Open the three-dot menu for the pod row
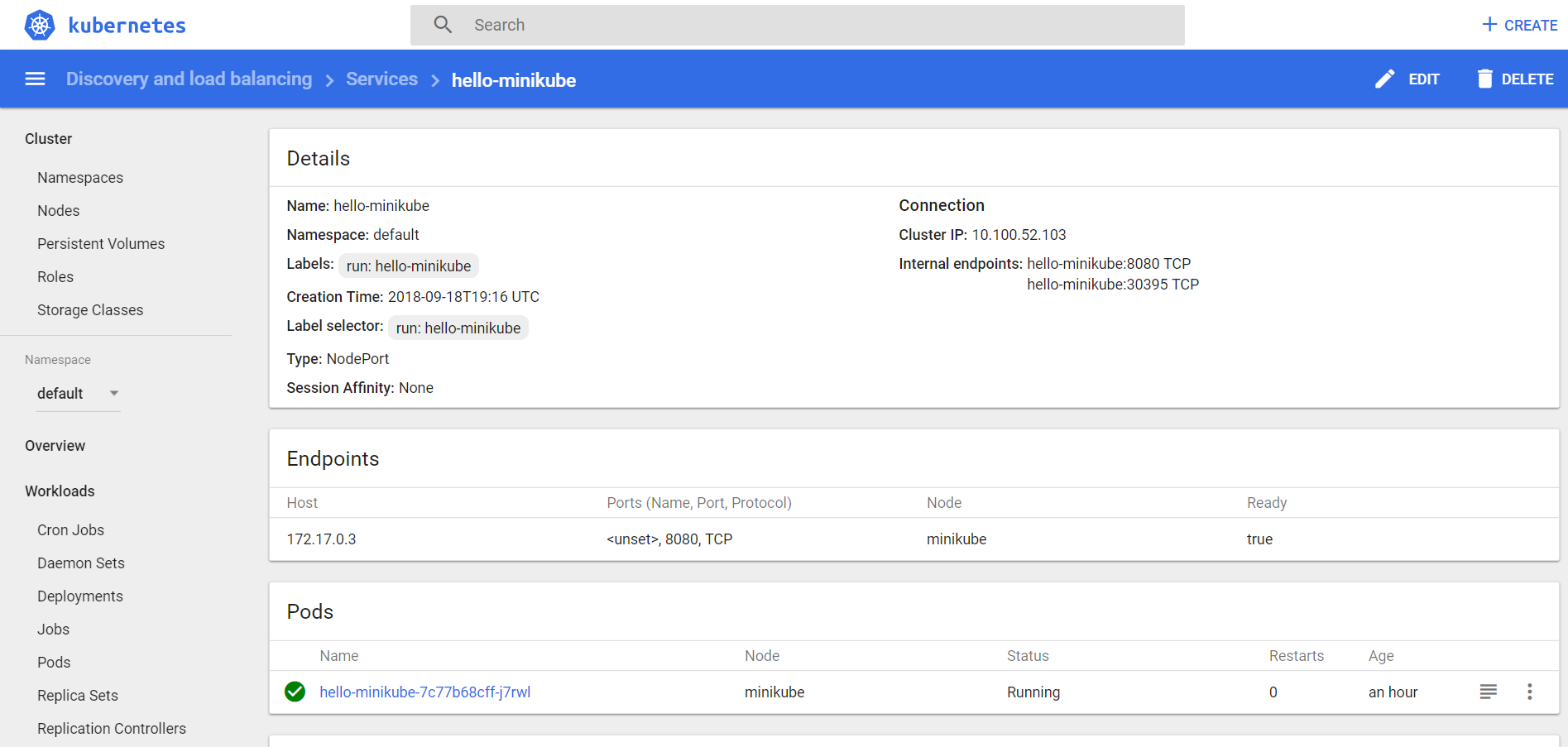This screenshot has height=747, width=1568. coord(1530,692)
